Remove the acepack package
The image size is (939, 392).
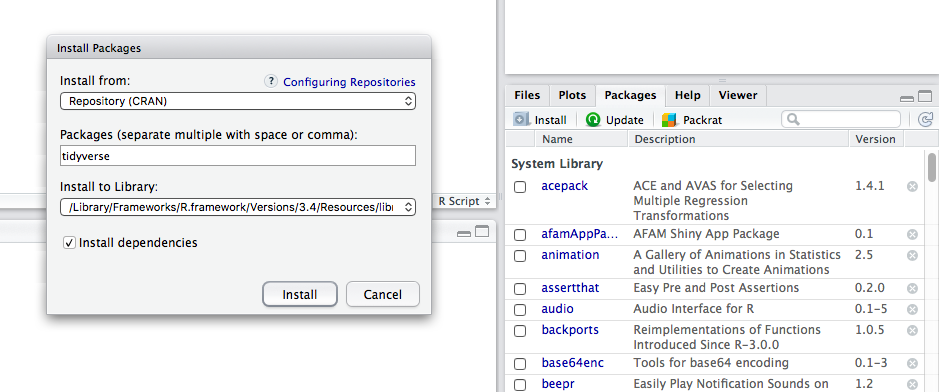913,187
